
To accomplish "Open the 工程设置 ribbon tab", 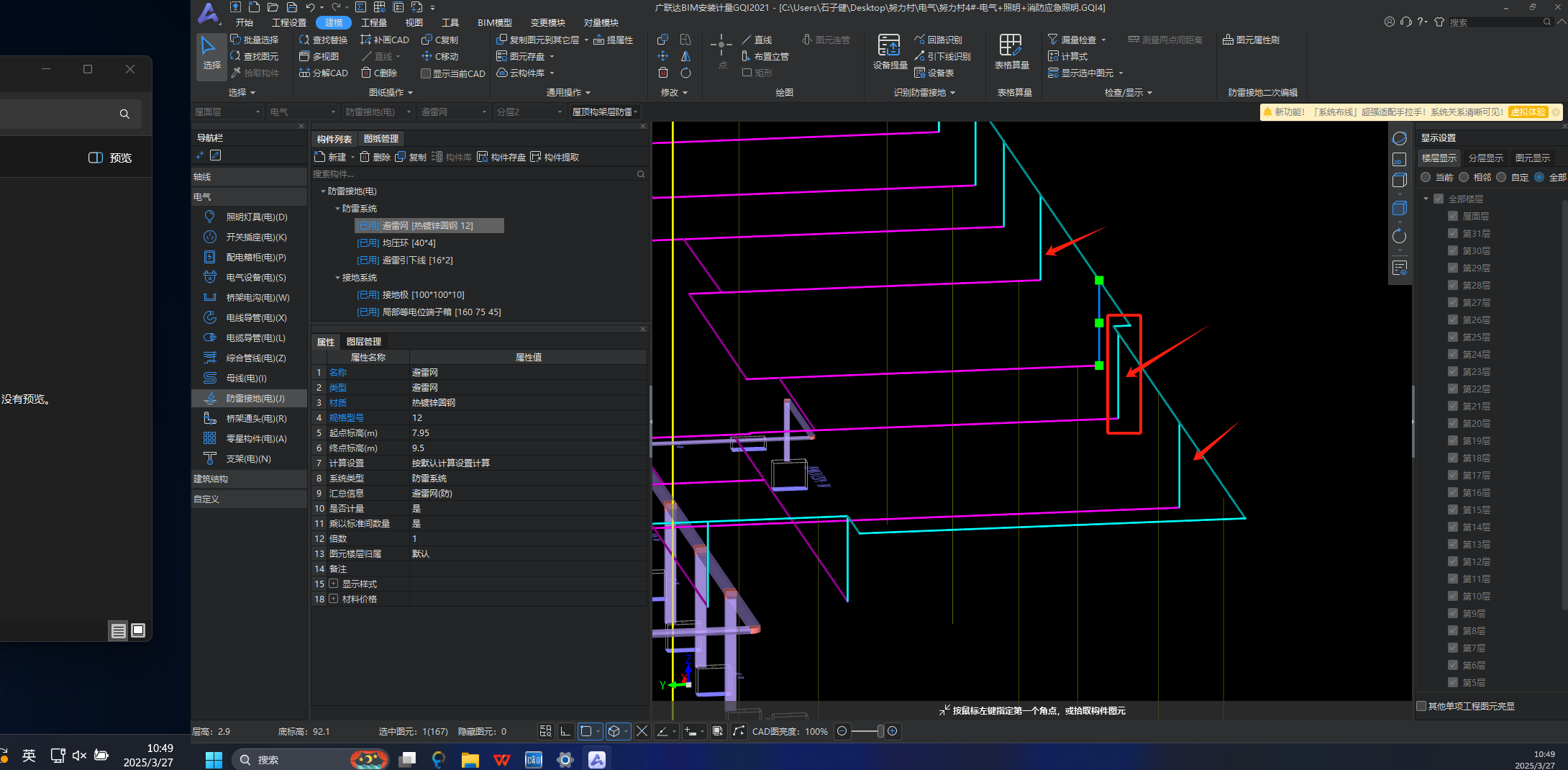I will coord(289,22).
